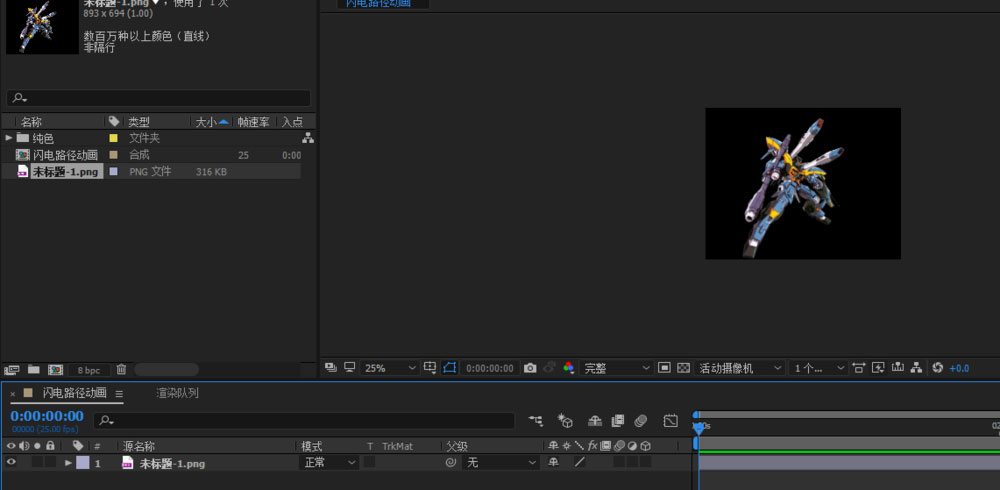1000x490 pixels.
Task: Switch to the 渲染队列 tab
Action: pos(177,393)
